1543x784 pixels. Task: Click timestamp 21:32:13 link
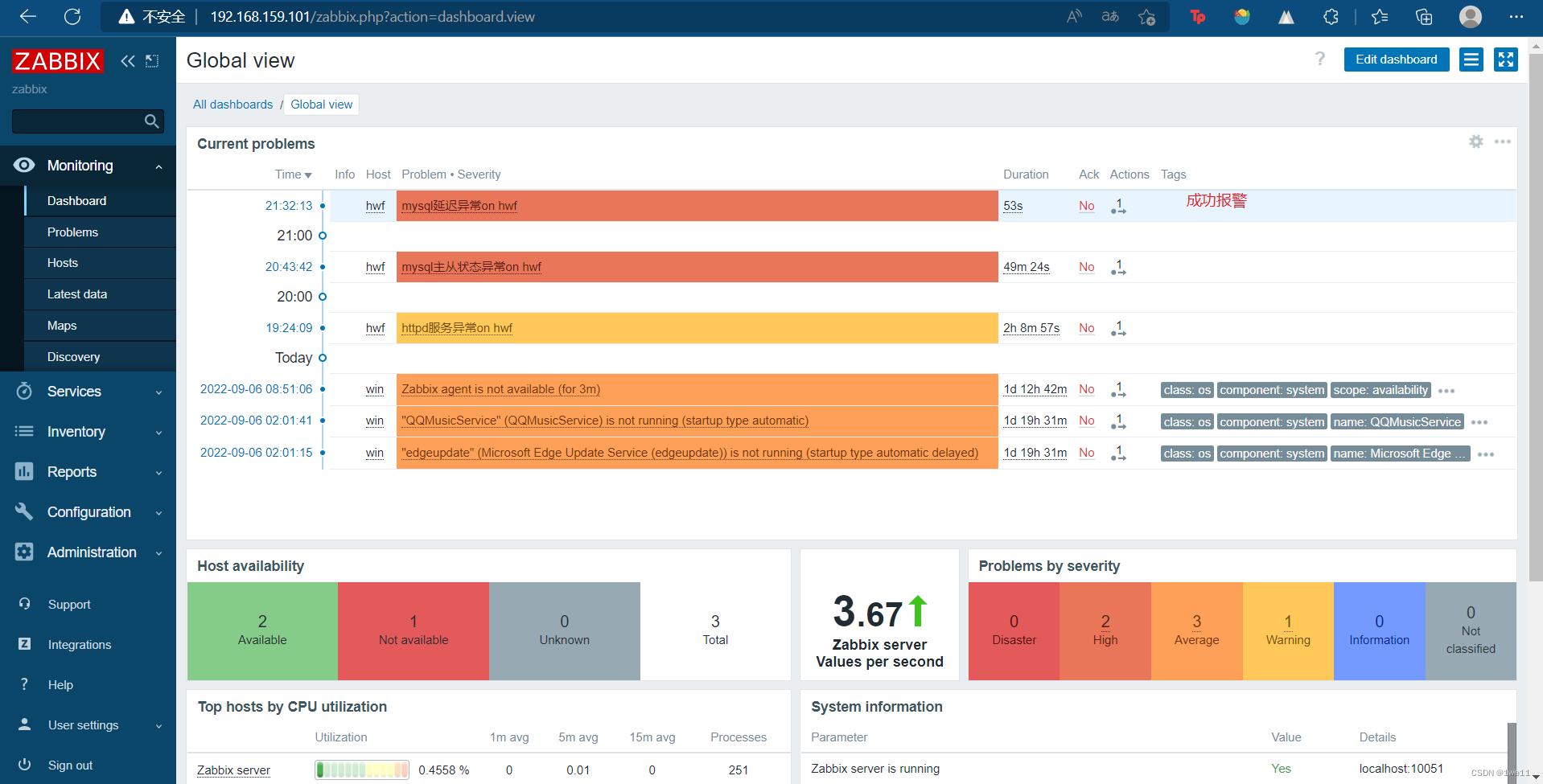[x=289, y=206]
